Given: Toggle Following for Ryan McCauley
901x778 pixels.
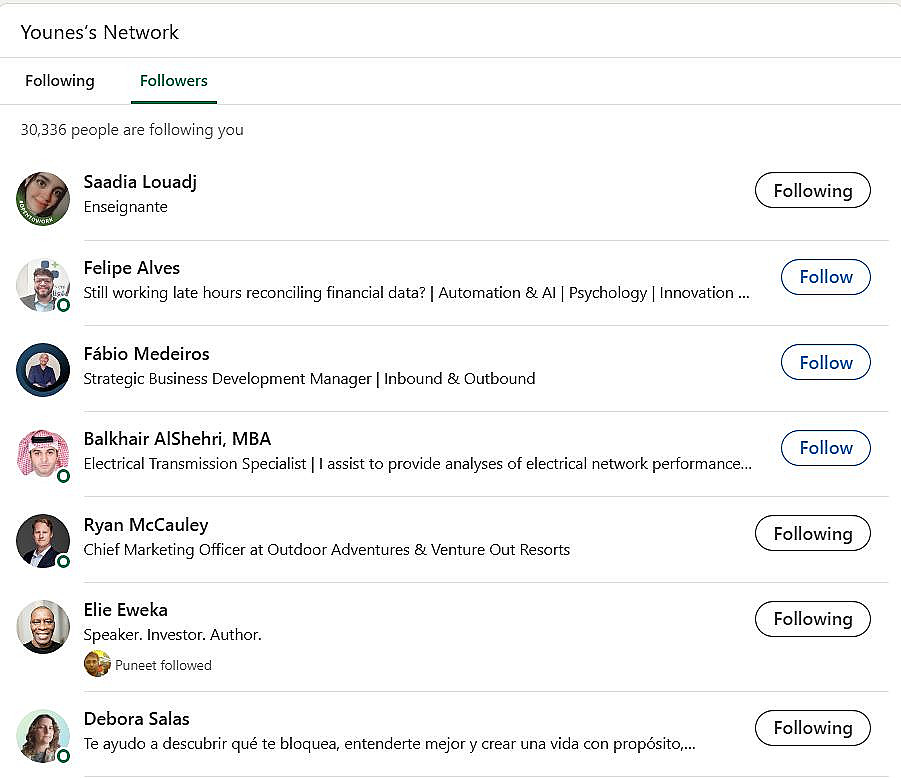Looking at the screenshot, I should pos(812,533).
